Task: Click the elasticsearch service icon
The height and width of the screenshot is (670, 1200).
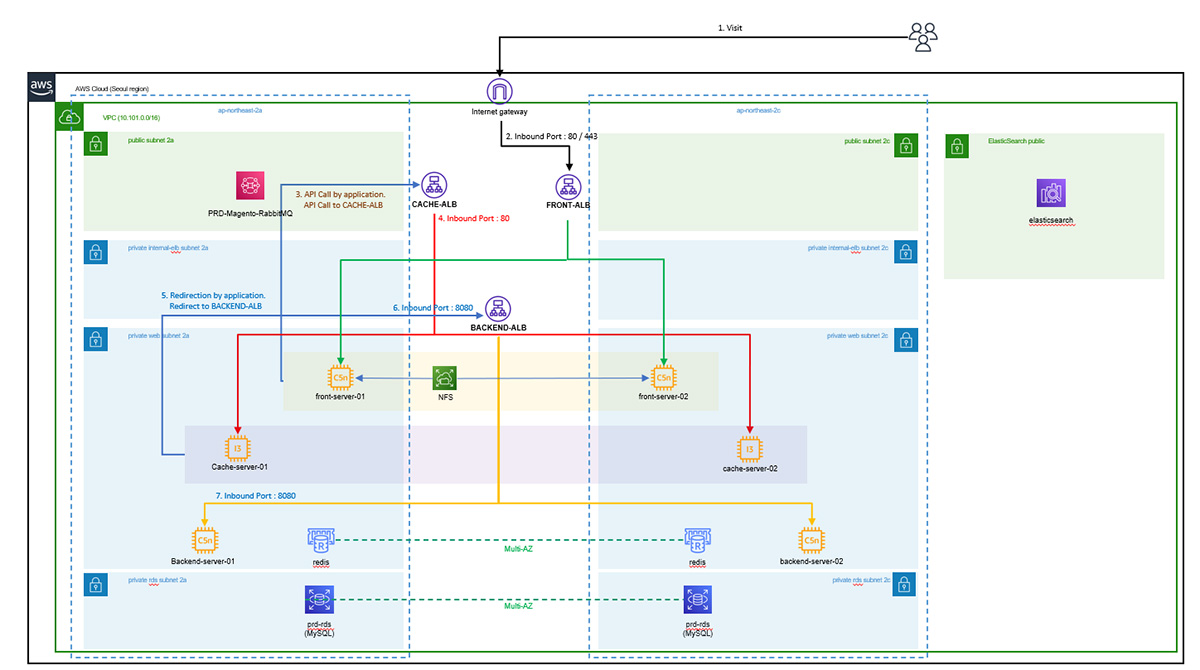Action: (x=1051, y=193)
